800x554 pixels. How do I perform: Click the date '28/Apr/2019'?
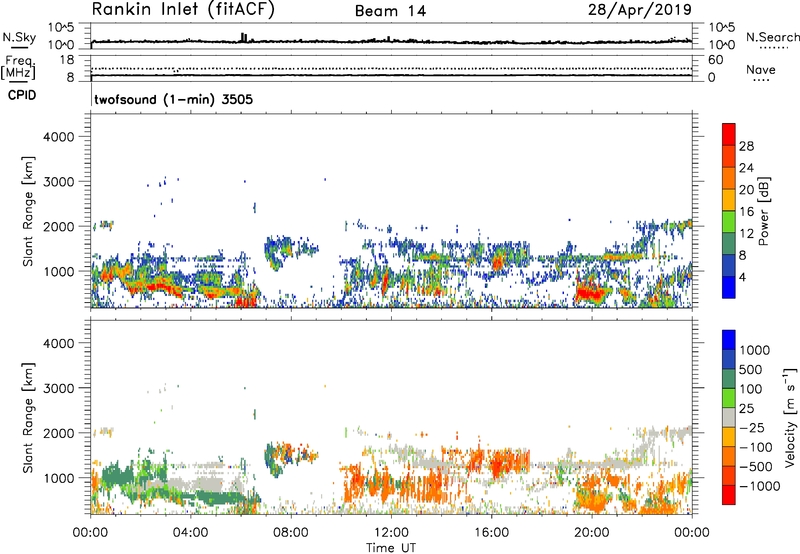(640, 10)
